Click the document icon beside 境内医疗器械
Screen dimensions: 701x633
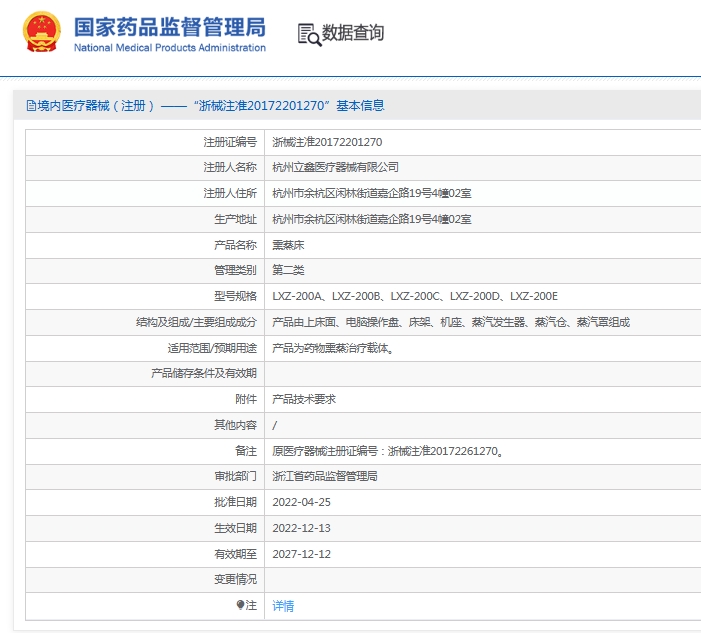pyautogui.click(x=31, y=106)
